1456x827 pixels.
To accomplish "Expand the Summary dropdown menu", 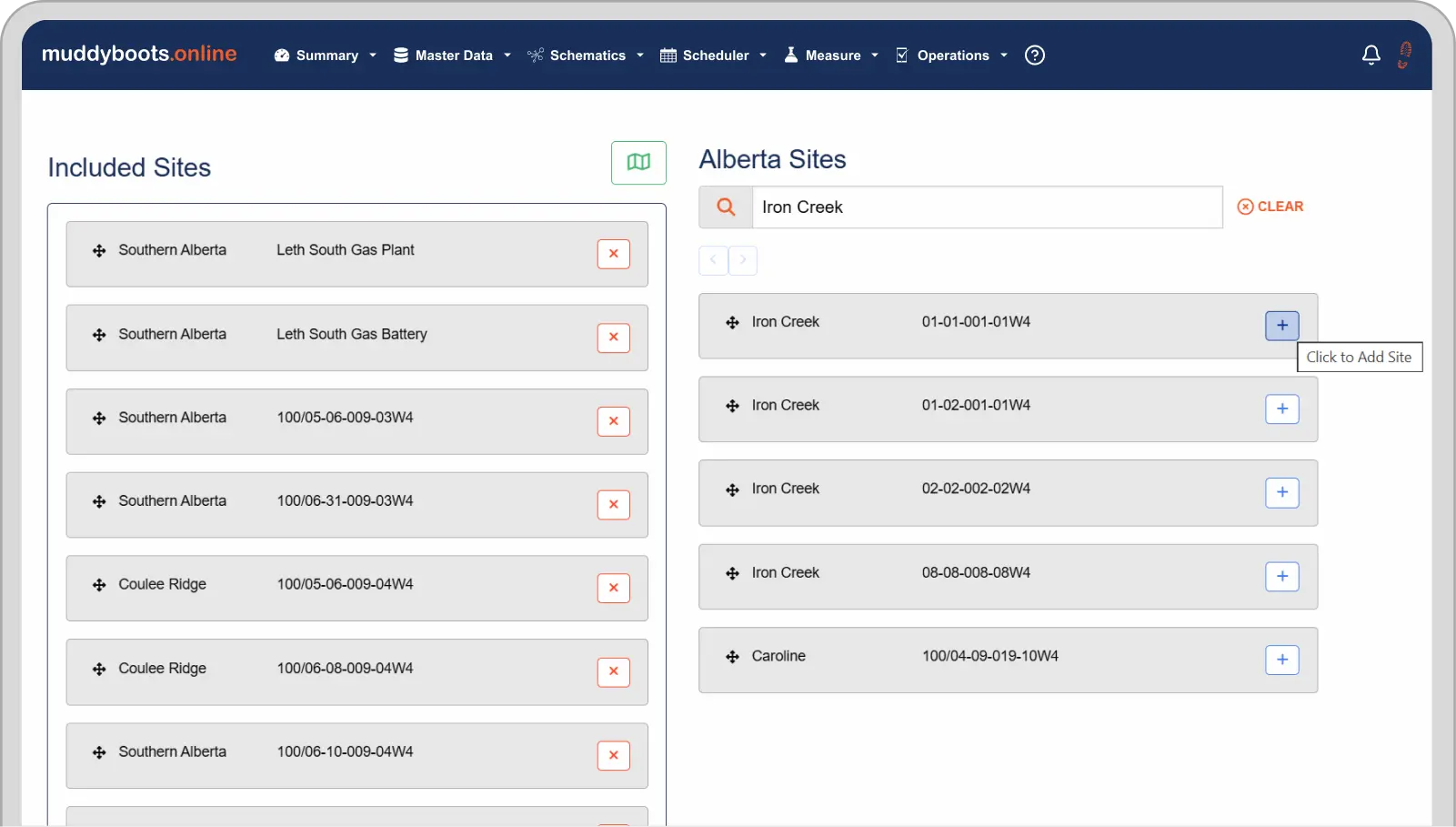I will click(x=326, y=55).
